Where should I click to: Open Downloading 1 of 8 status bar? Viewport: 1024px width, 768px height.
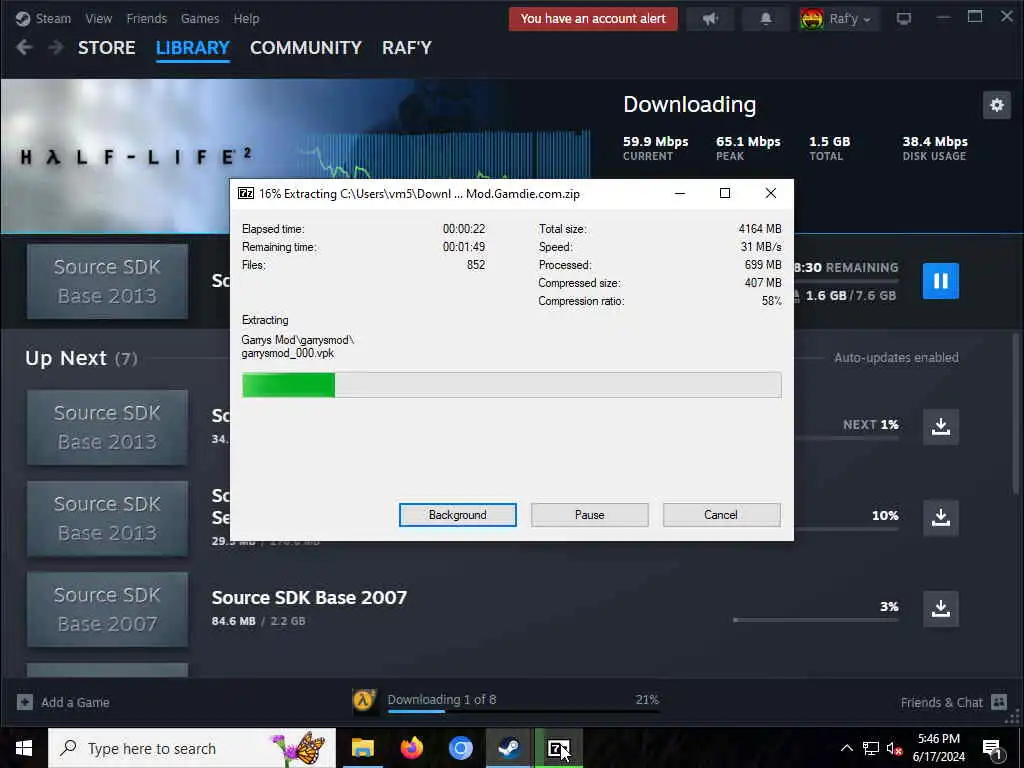click(x=522, y=701)
